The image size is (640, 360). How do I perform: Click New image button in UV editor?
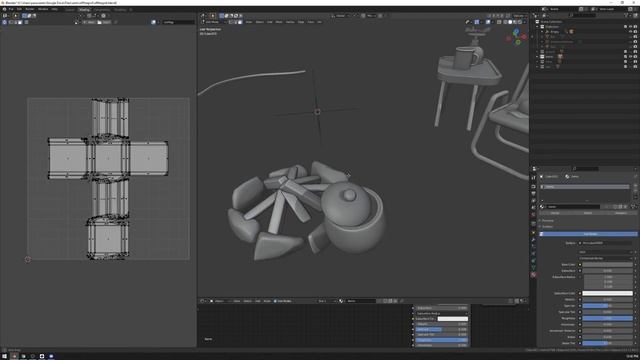90,22
